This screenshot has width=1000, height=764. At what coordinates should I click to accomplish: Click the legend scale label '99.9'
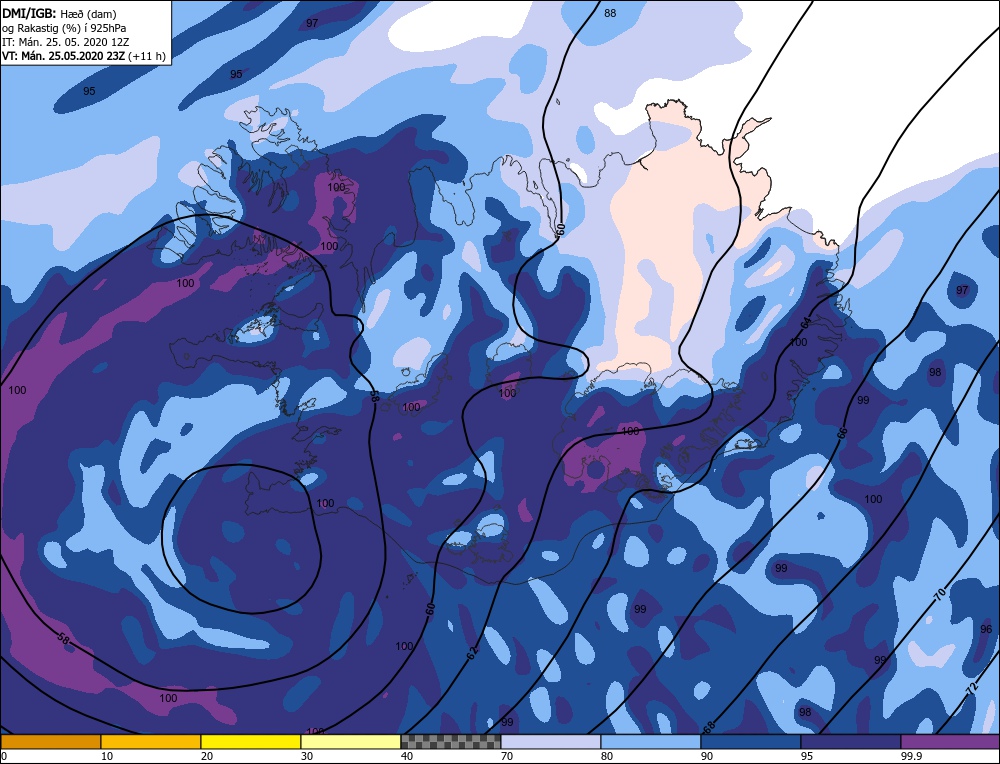click(910, 756)
